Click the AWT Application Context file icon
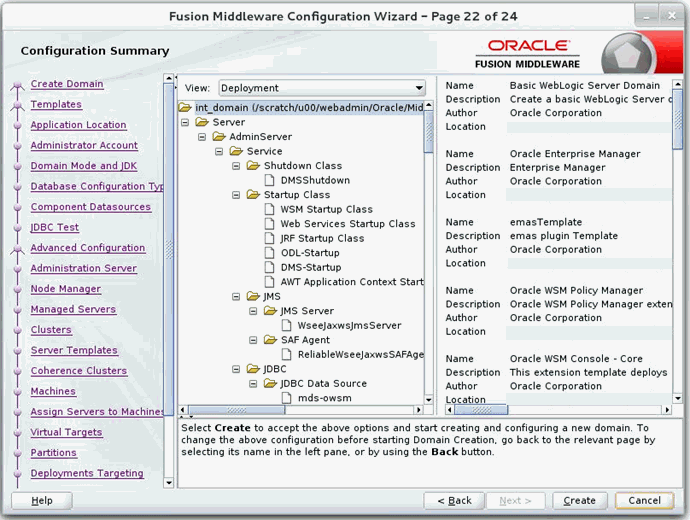Screen dimensions: 690x520 tap(269, 282)
